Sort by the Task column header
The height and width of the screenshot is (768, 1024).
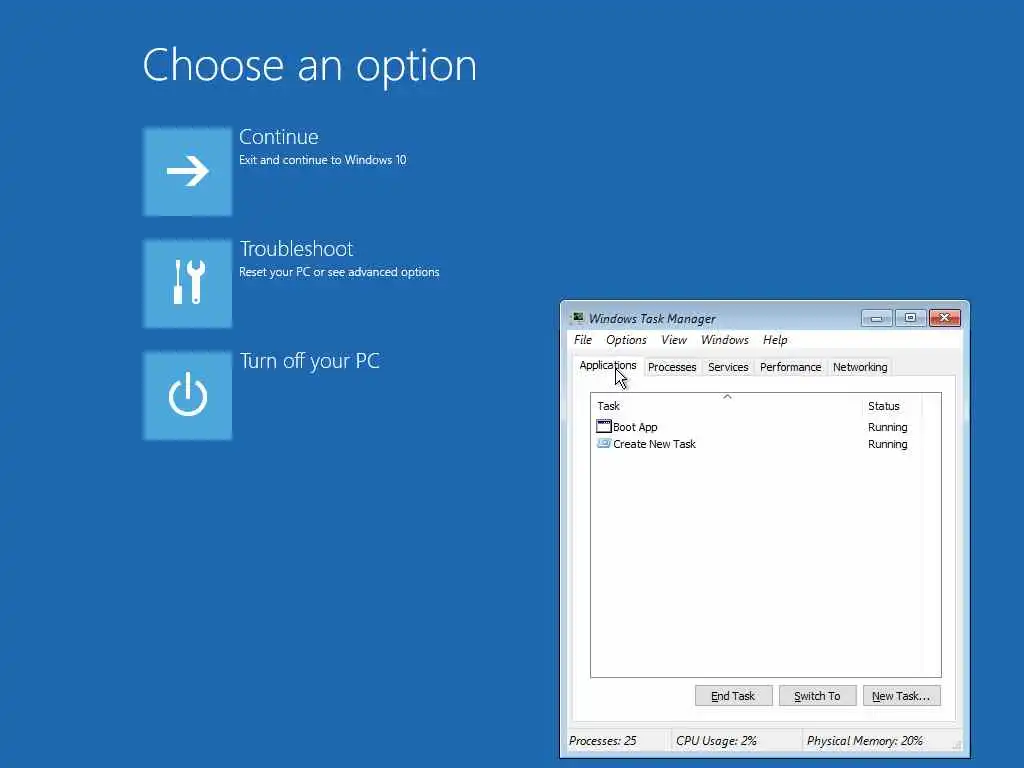coord(726,406)
